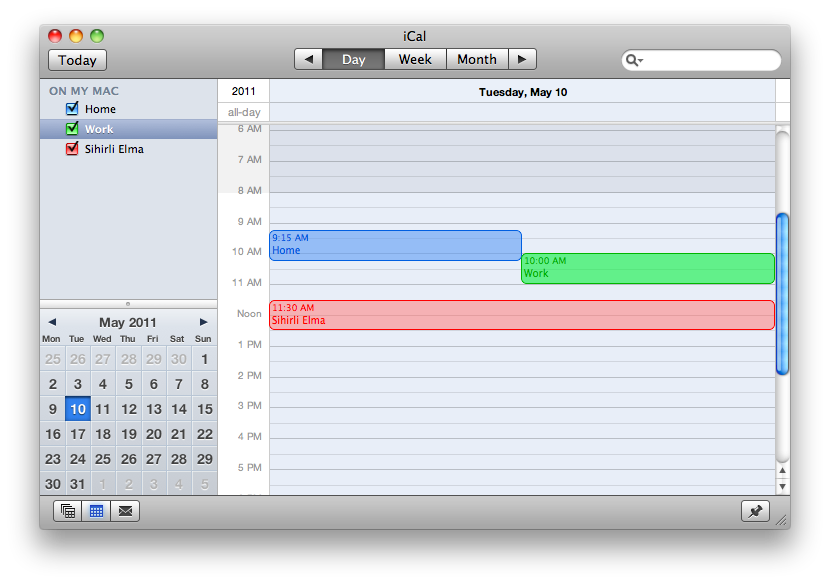This screenshot has height=584, width=830.
Task: Open the notifications envelope icon
Action: point(125,511)
